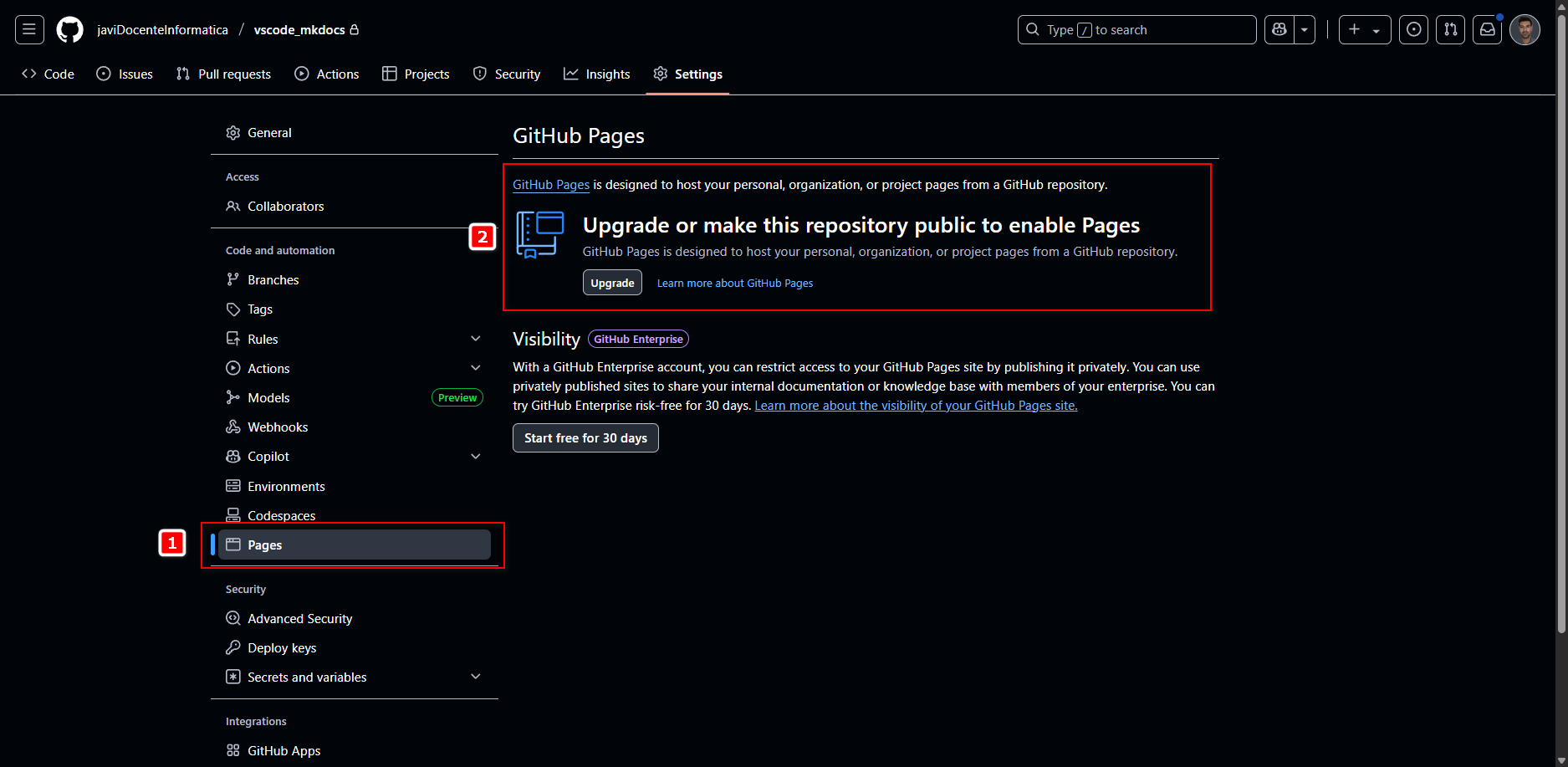Open the Pull requests tab
This screenshot has width=1568, height=767.
223,74
